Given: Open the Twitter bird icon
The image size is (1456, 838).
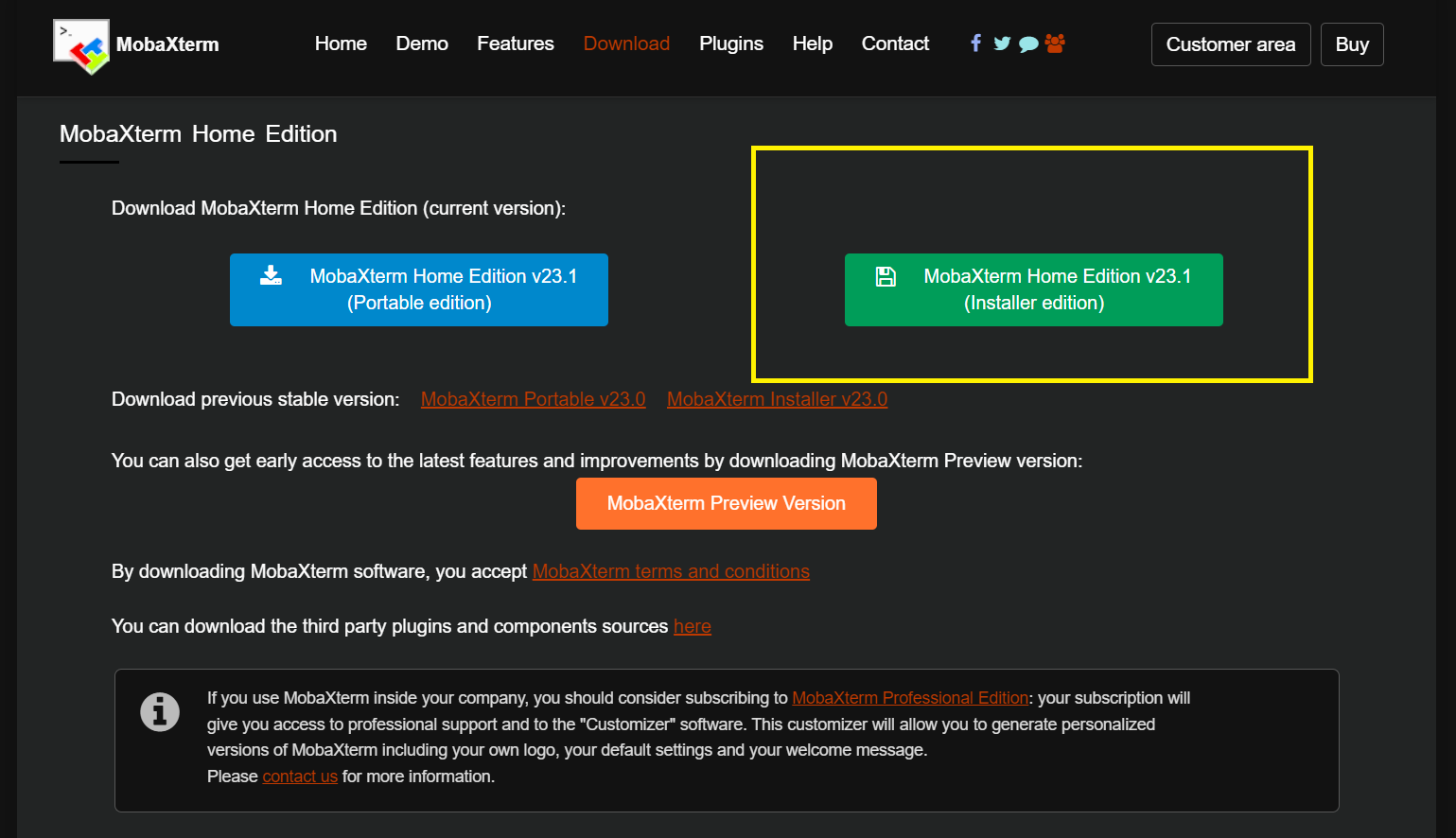Looking at the screenshot, I should click(x=1002, y=44).
